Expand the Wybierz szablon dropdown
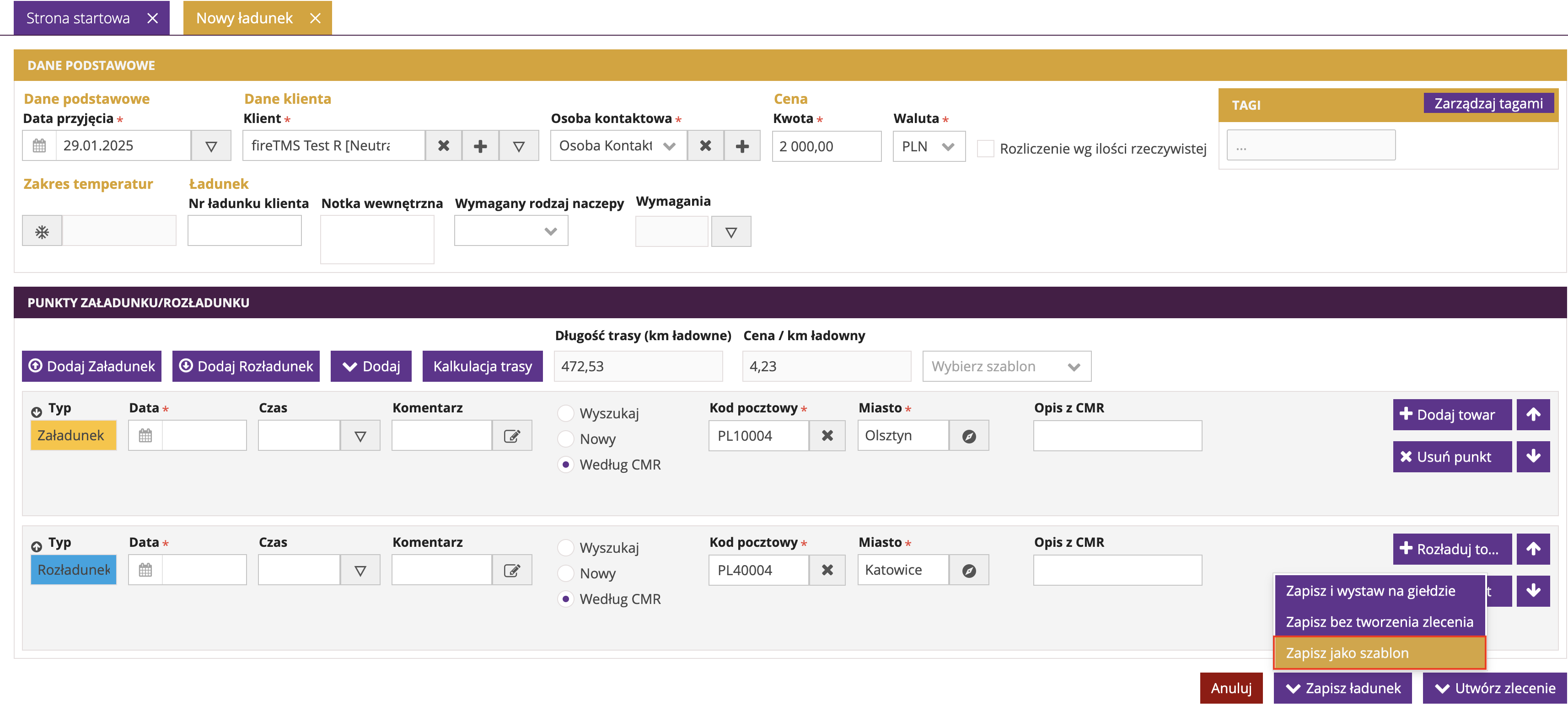This screenshot has height=716, width=1568. point(1006,367)
